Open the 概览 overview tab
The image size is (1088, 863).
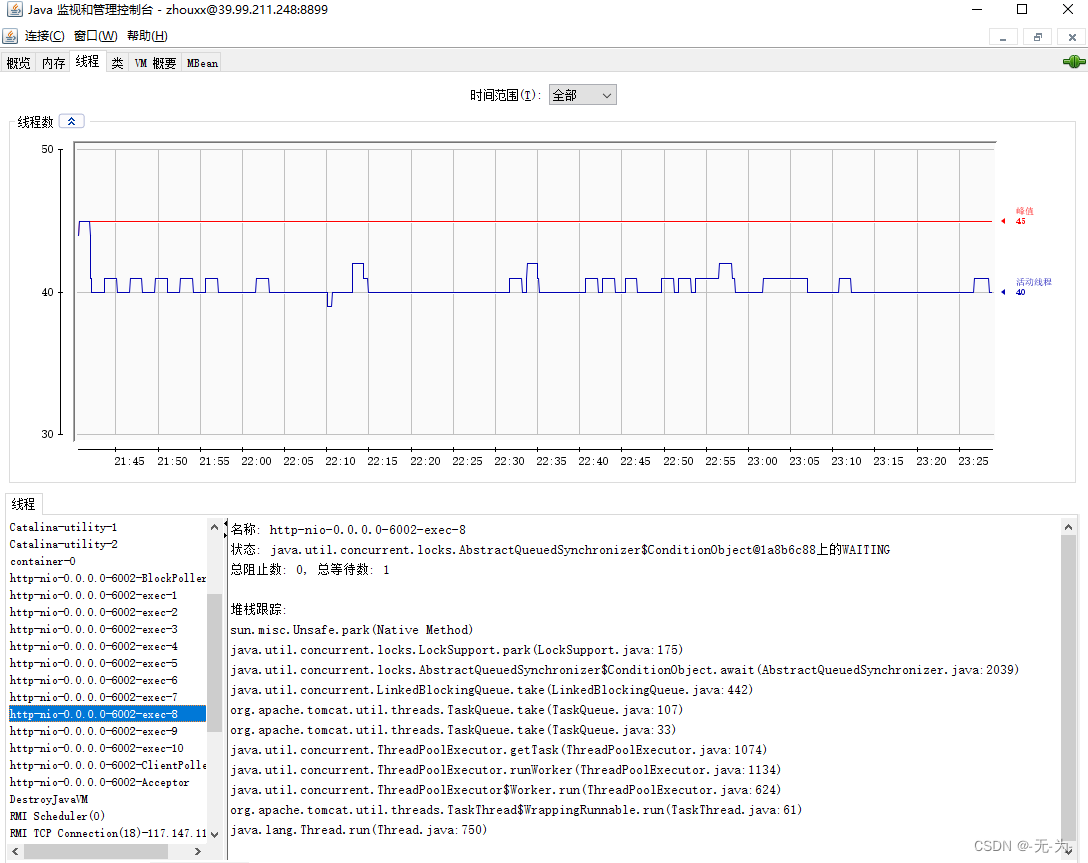pyautogui.click(x=18, y=62)
